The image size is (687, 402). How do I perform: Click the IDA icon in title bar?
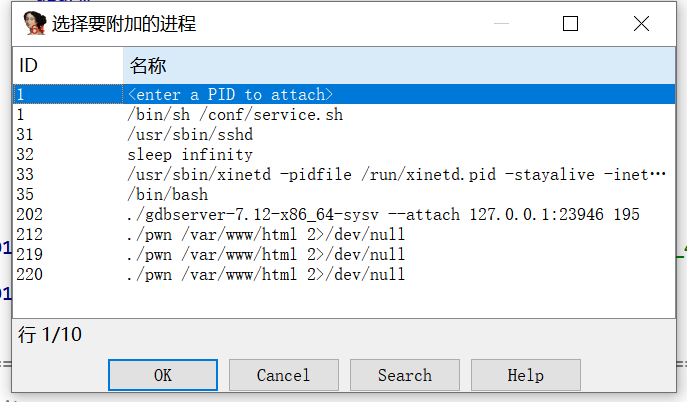coord(35,23)
